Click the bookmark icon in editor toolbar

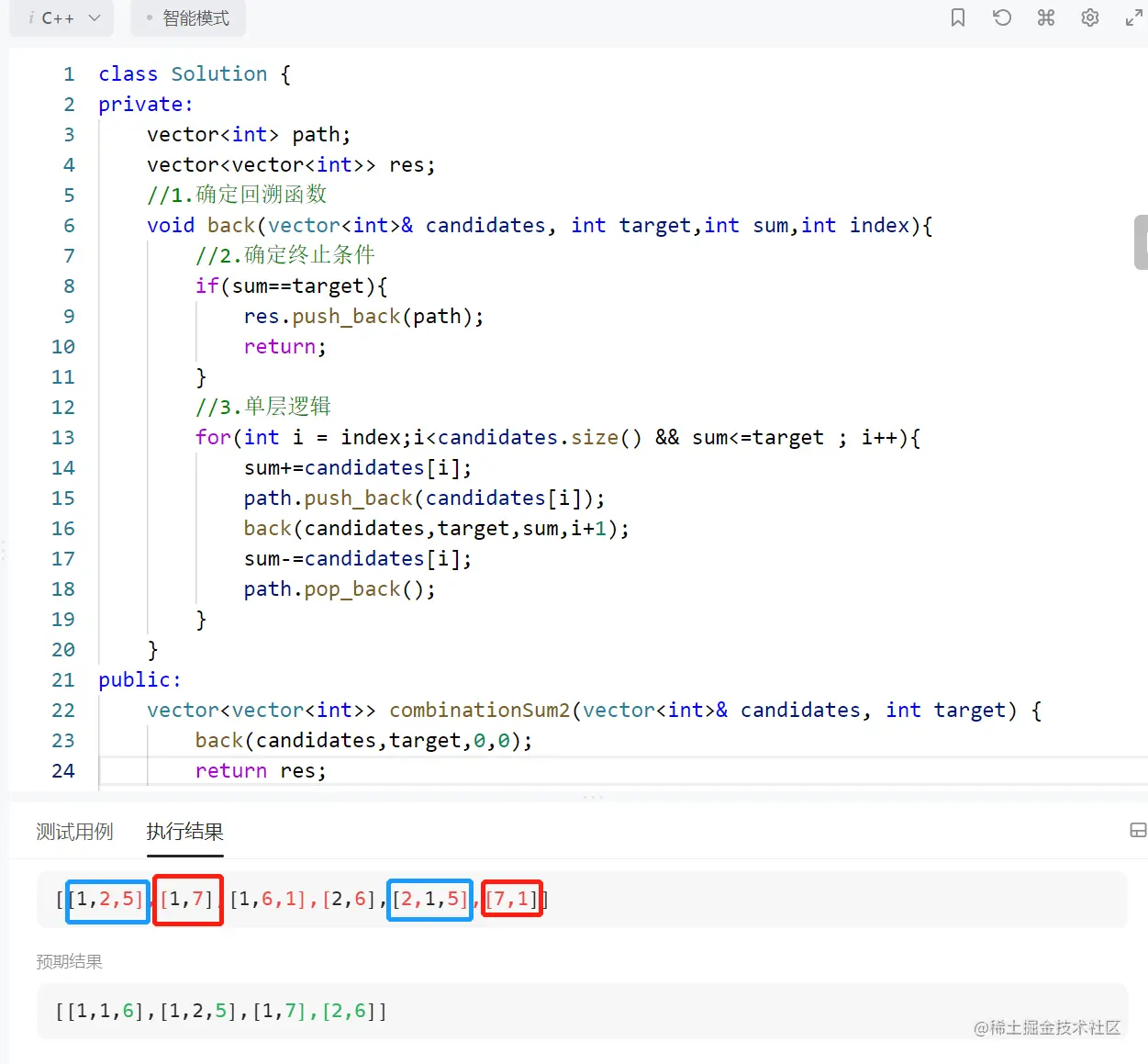pos(958,17)
